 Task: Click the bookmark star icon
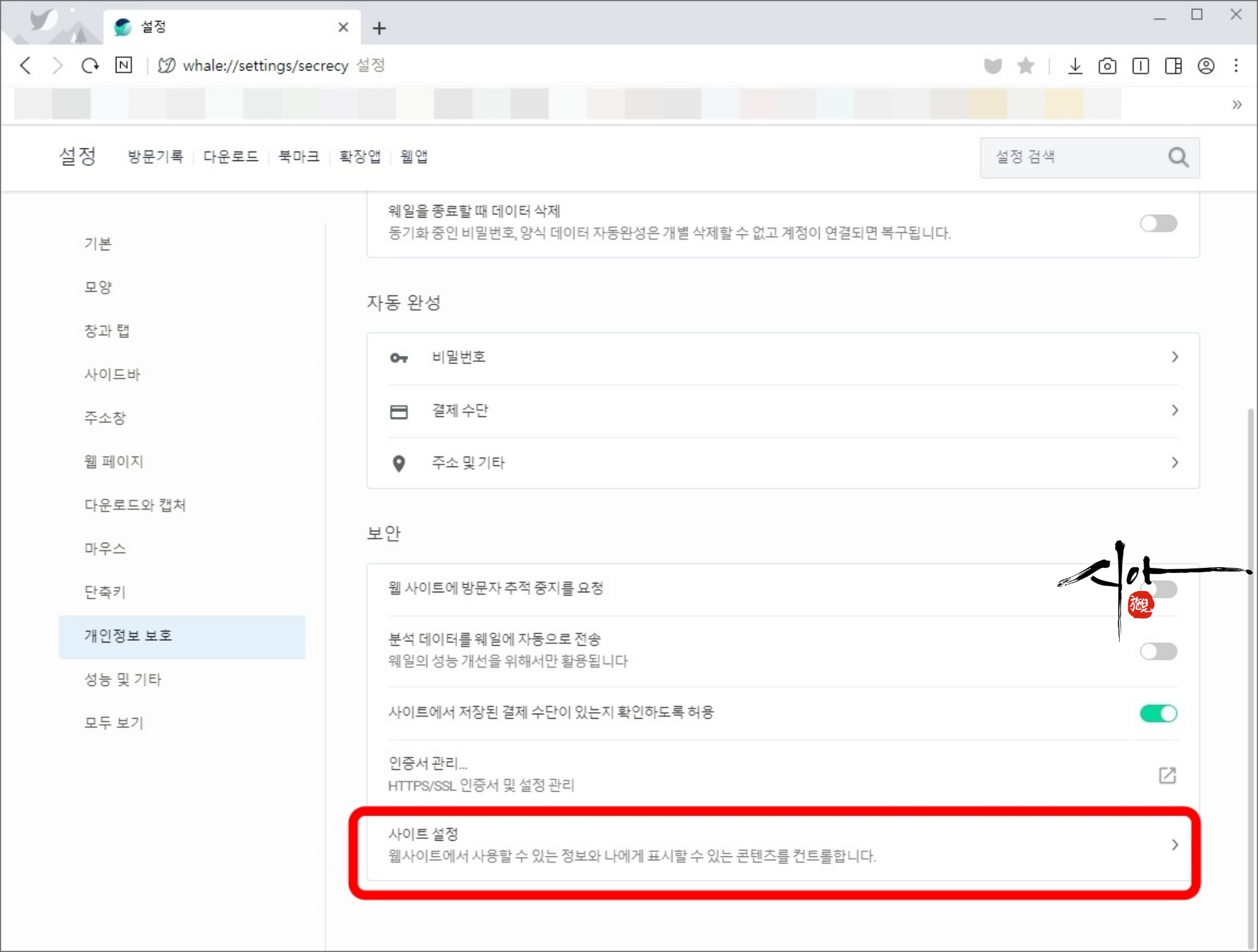1025,66
